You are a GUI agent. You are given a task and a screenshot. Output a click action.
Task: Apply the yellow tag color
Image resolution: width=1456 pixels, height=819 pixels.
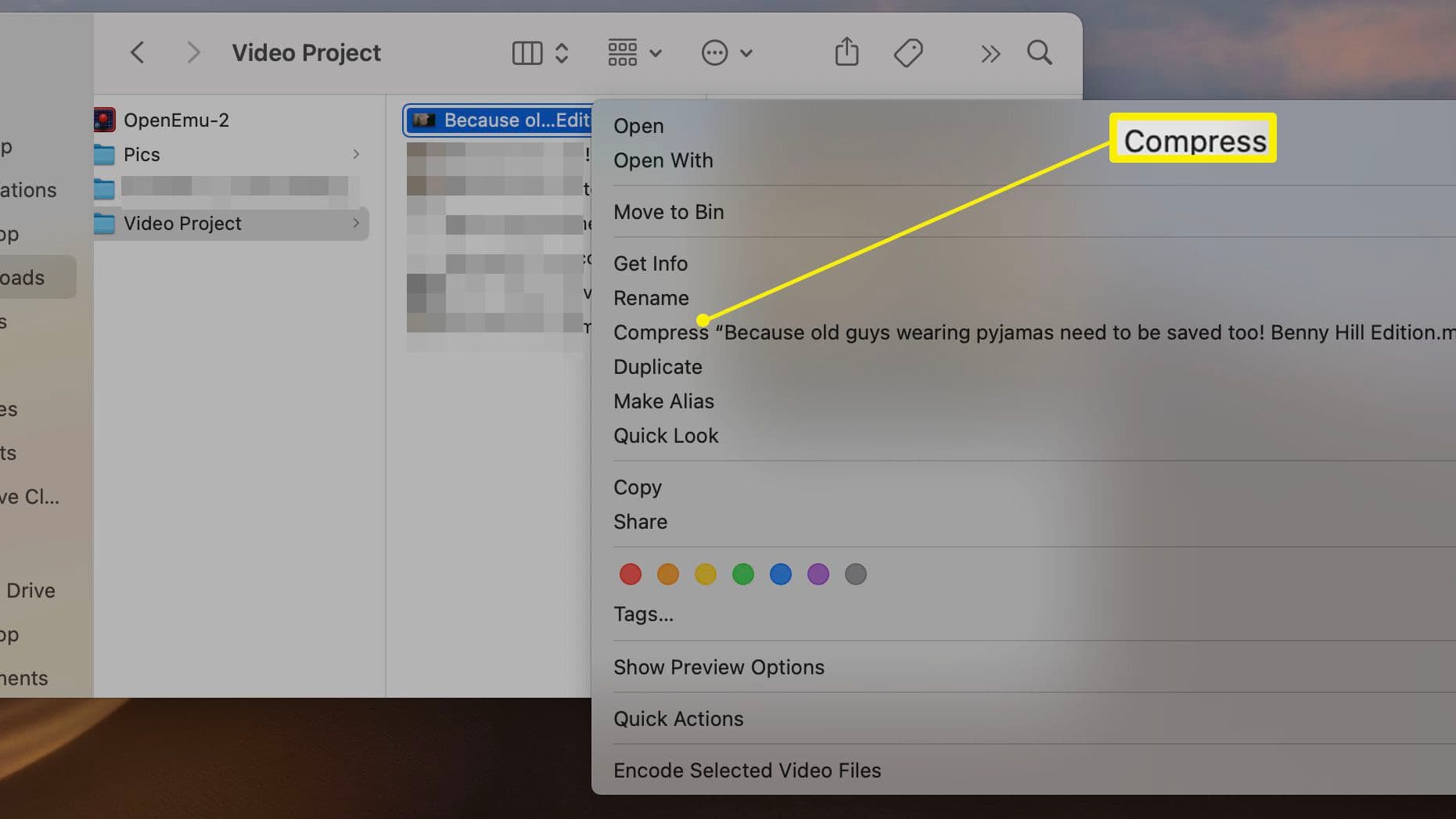pos(706,574)
